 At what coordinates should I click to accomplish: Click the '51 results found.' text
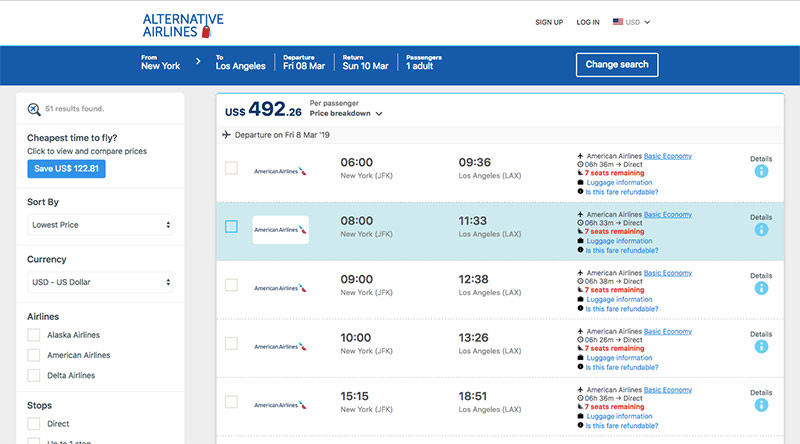(74, 109)
